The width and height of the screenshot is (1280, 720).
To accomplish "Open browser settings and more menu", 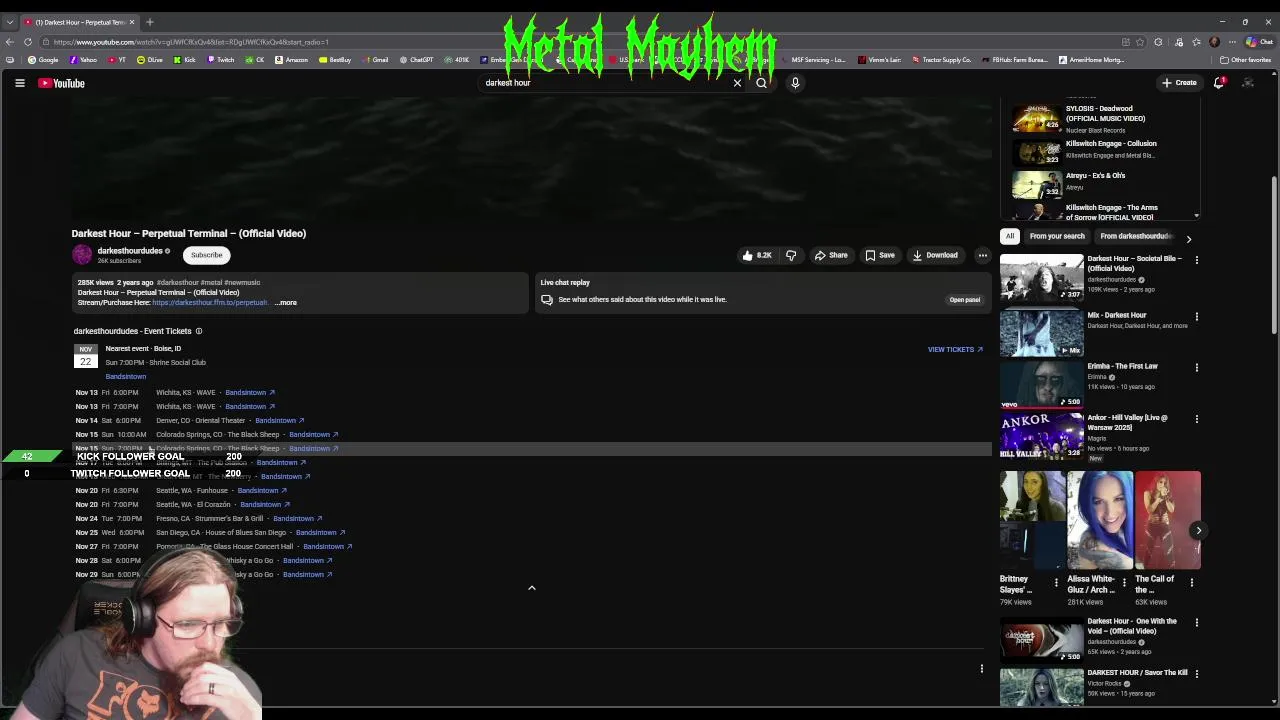I will click(1232, 42).
